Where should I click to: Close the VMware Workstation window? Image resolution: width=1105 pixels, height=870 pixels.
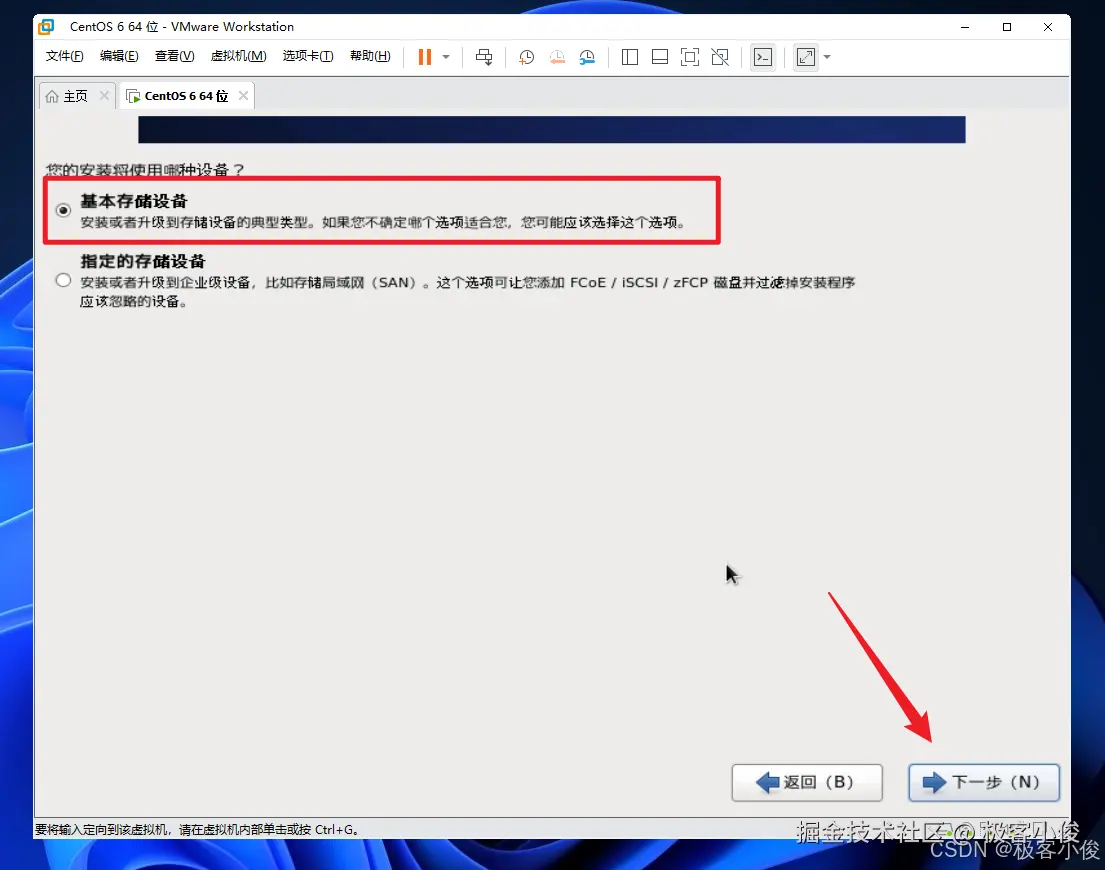click(1048, 27)
